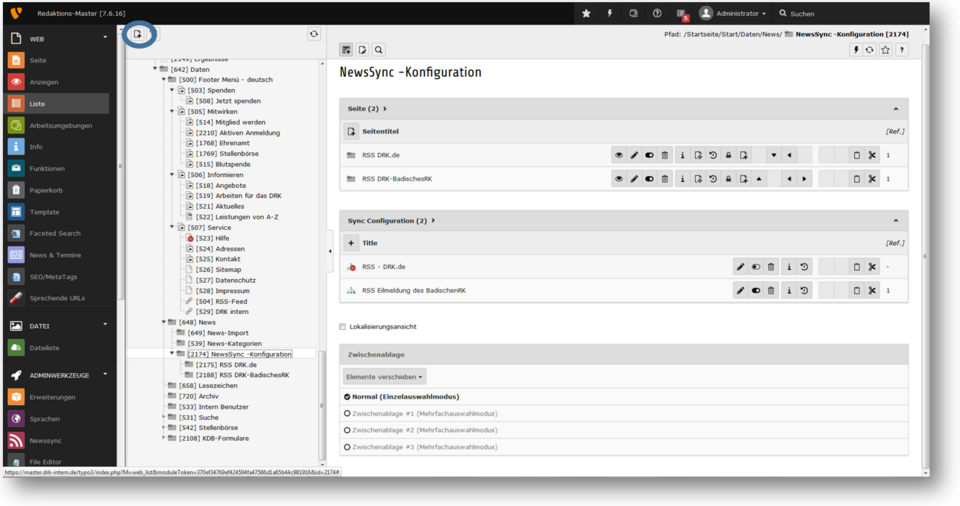Screen dimensions: 960x506
Task: Open the Papierkorb module
Action: pos(46,190)
